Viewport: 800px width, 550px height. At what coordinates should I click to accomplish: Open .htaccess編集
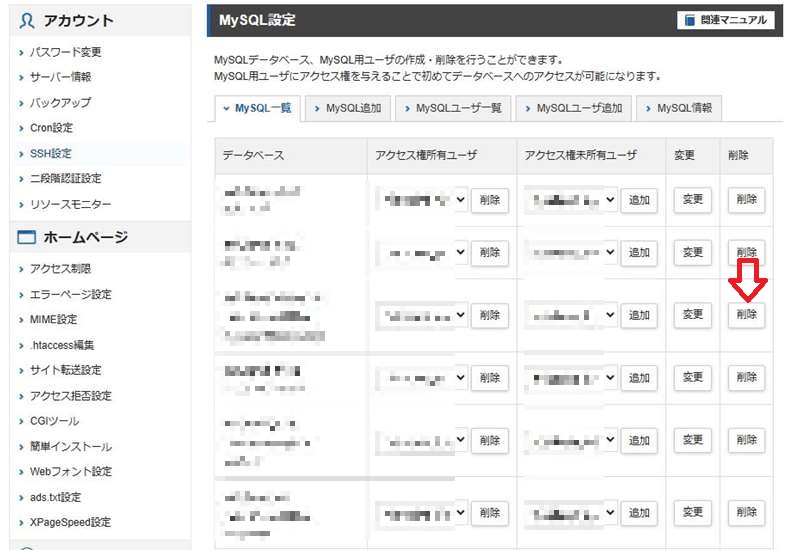62,345
